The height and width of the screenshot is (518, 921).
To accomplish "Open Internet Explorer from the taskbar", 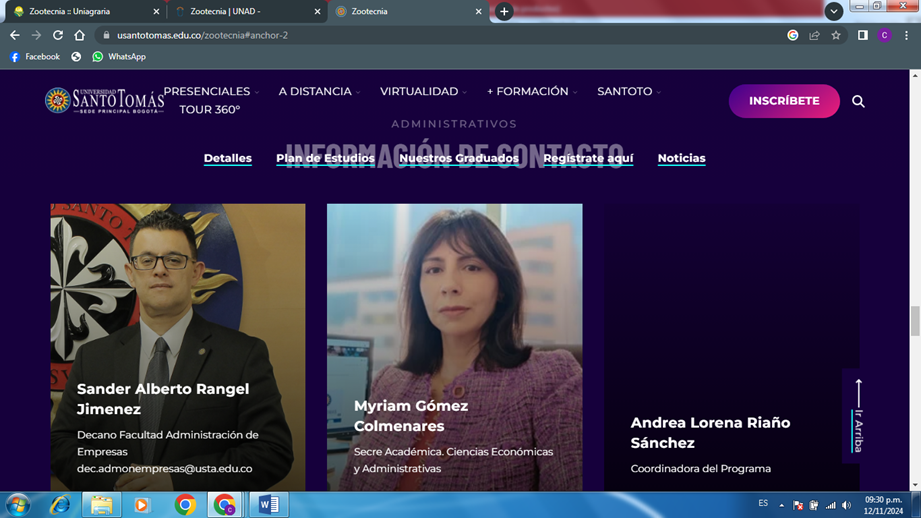I will [x=60, y=505].
